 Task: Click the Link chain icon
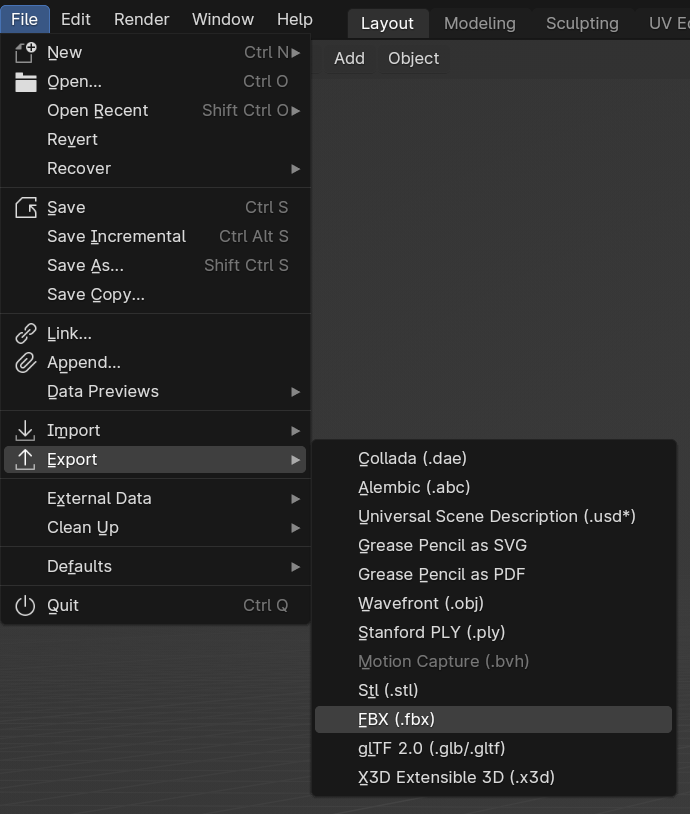(x=25, y=334)
